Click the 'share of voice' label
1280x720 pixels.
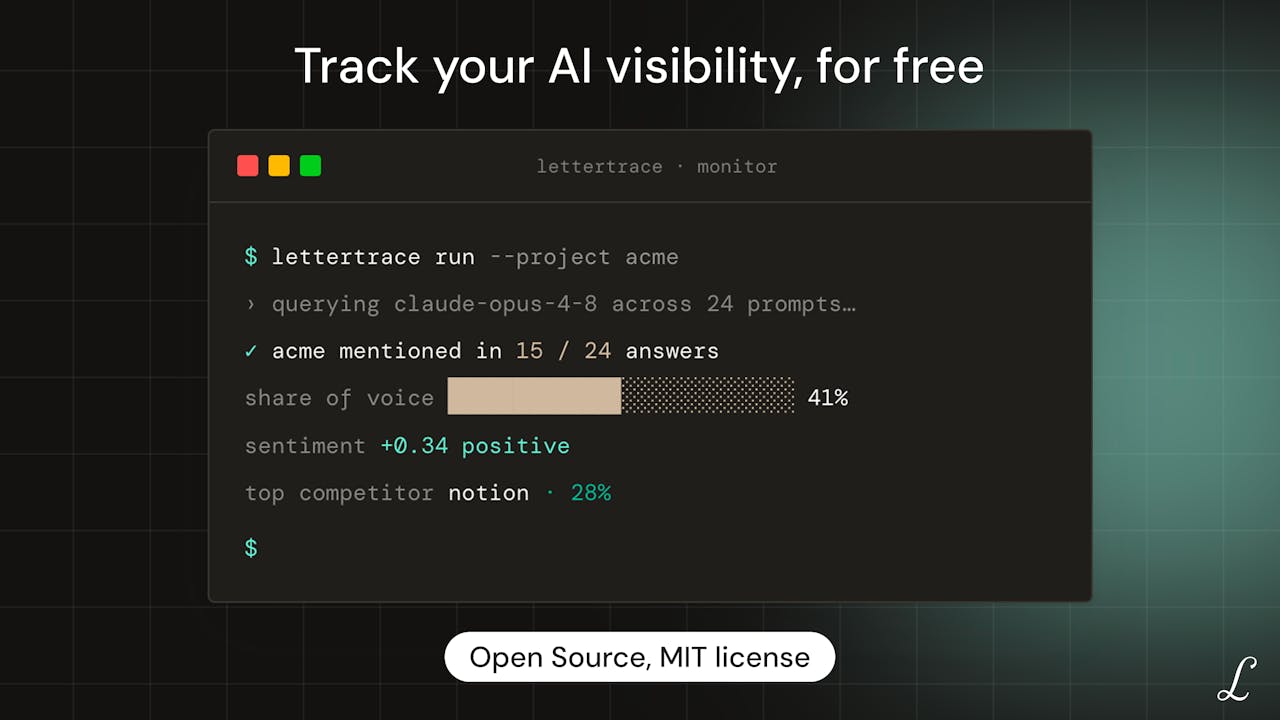[x=339, y=398]
